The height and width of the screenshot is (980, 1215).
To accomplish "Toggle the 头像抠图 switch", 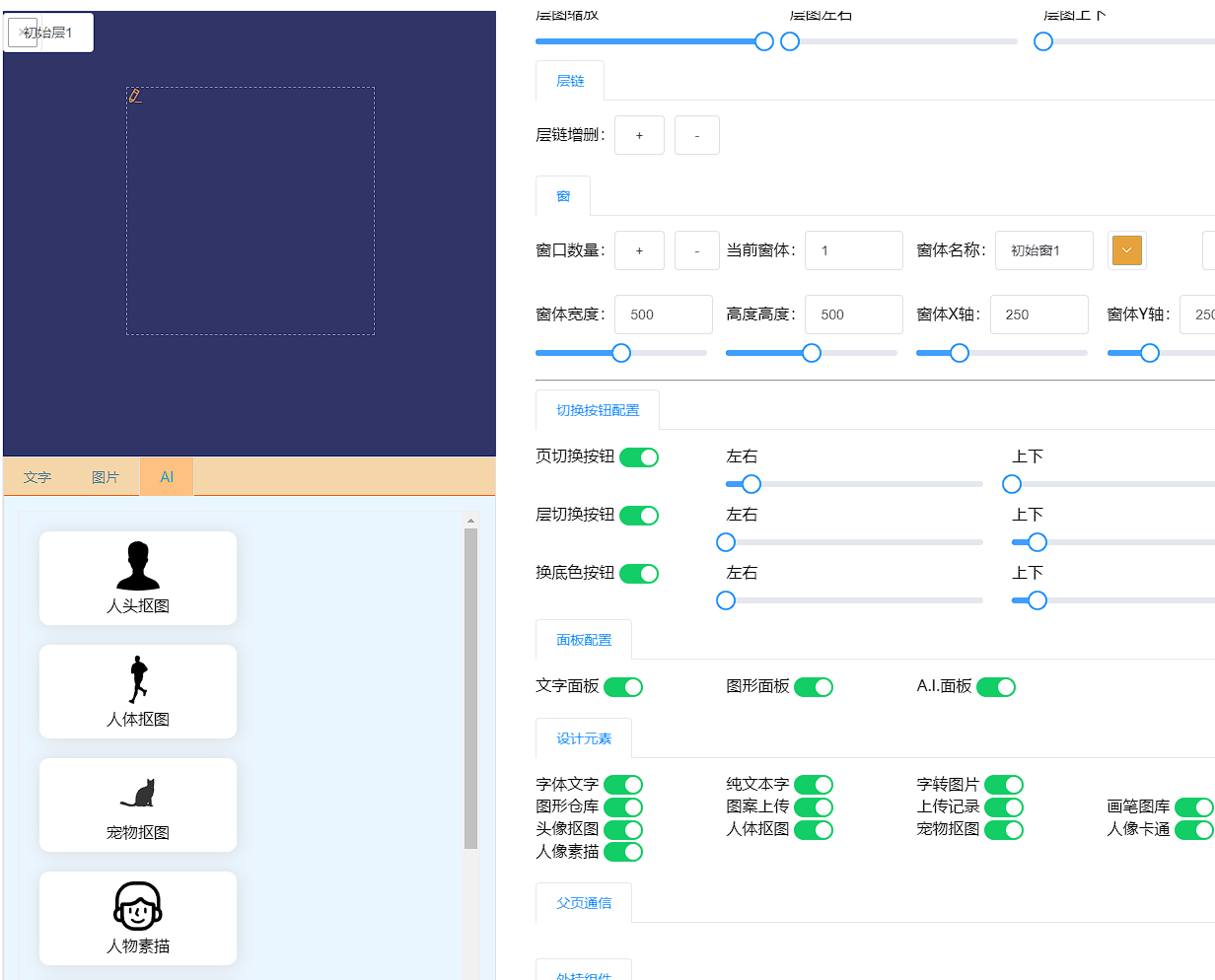I will coord(623,830).
